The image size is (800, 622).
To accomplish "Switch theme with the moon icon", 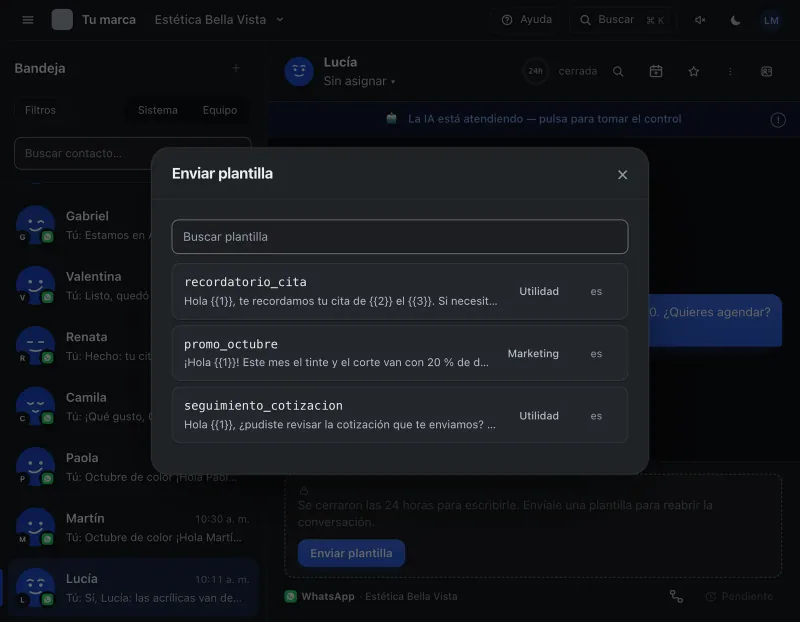I will pyautogui.click(x=735, y=20).
